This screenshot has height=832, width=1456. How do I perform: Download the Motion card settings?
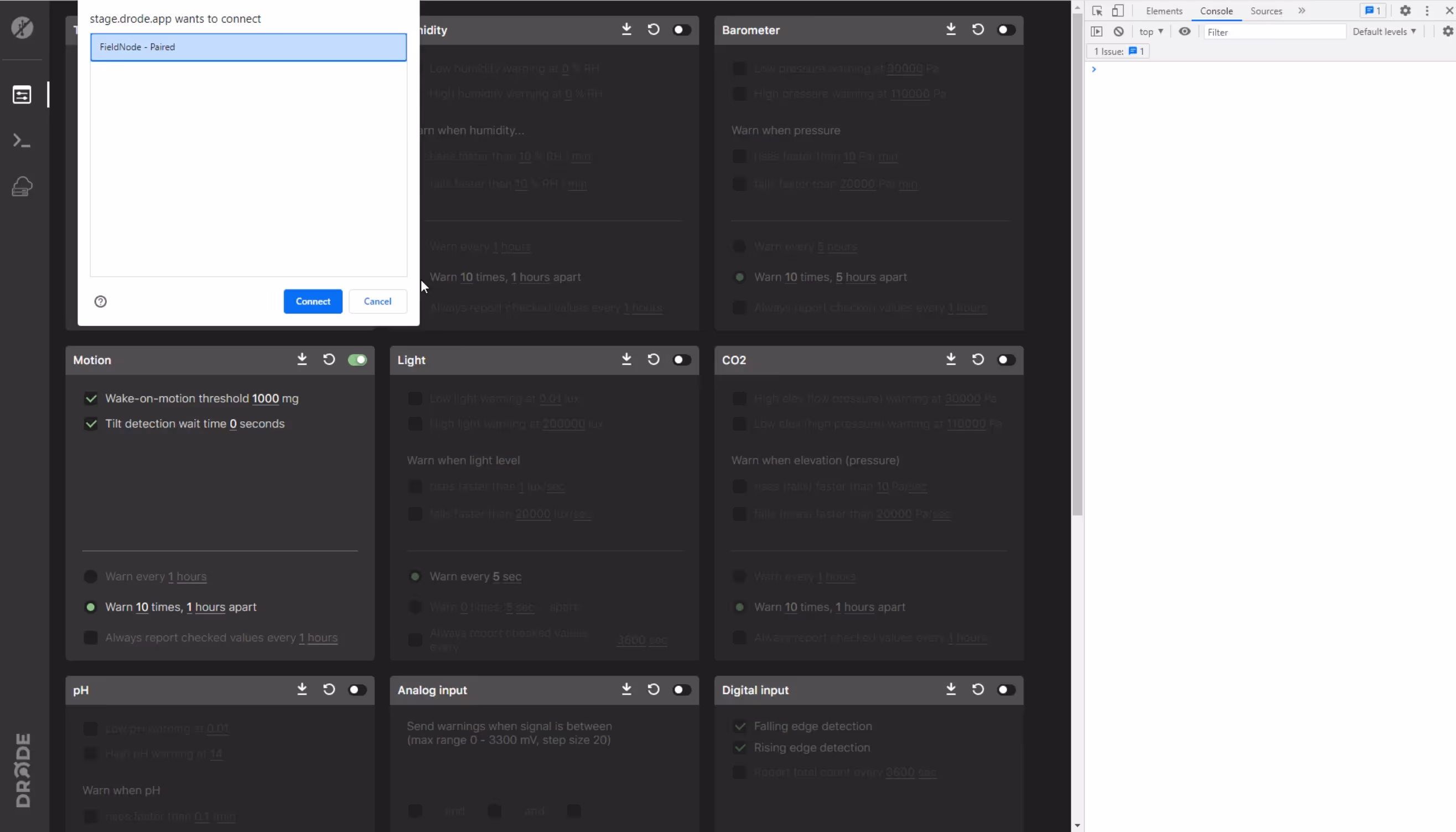302,359
